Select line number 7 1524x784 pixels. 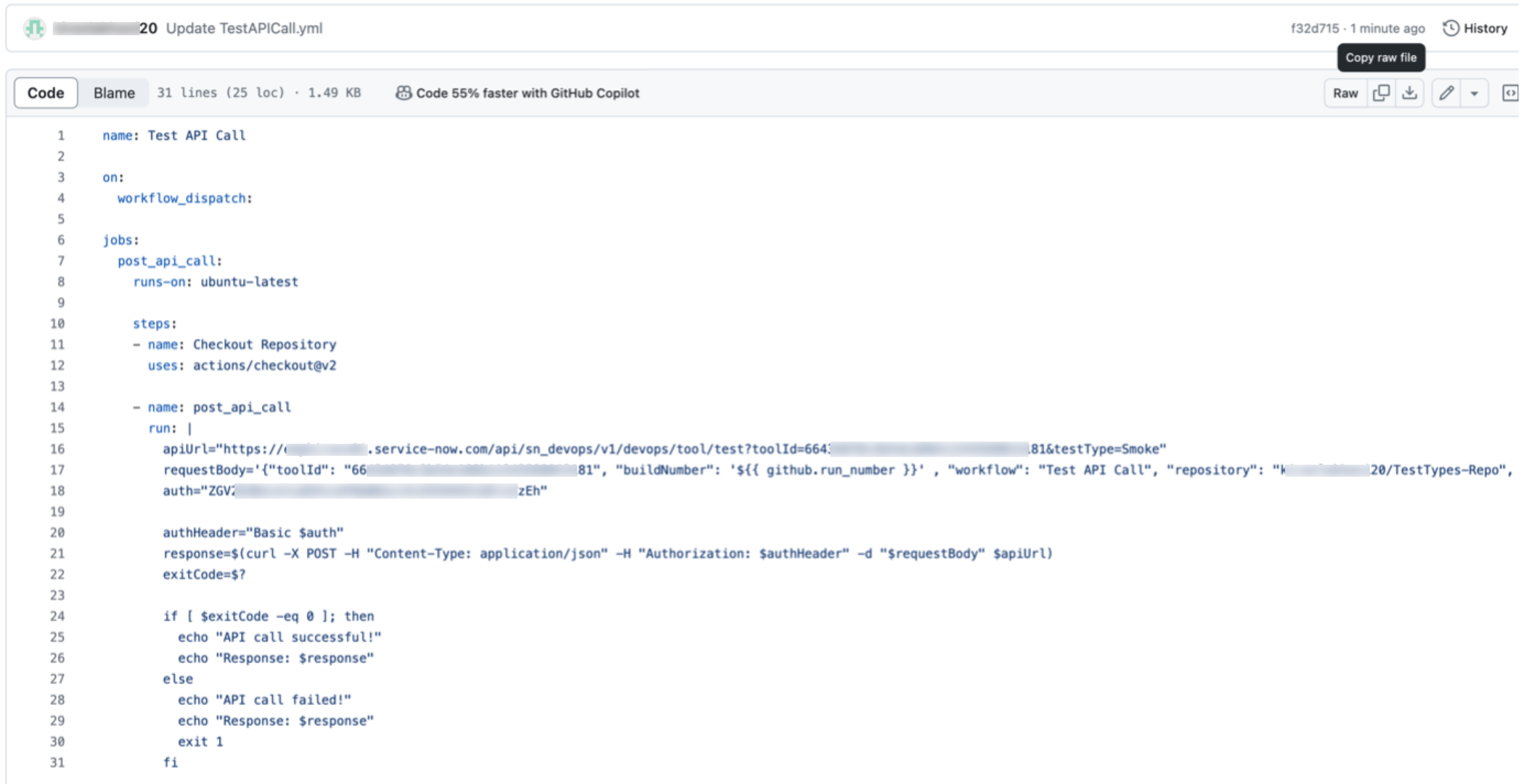point(60,261)
